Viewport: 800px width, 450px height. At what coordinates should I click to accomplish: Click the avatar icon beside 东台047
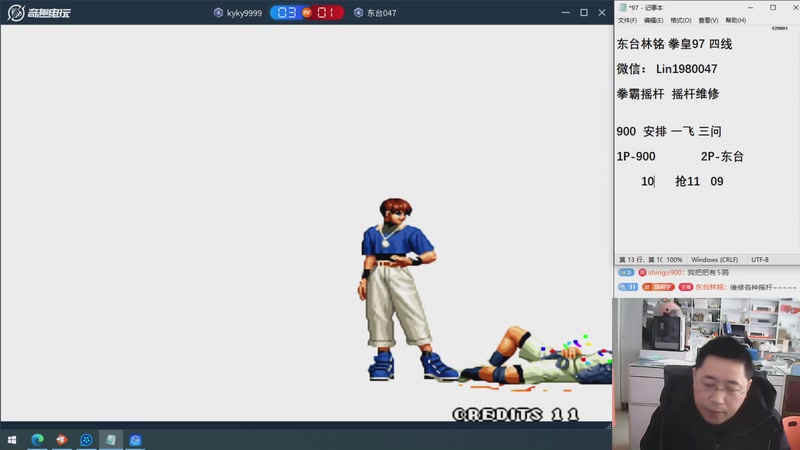358,13
